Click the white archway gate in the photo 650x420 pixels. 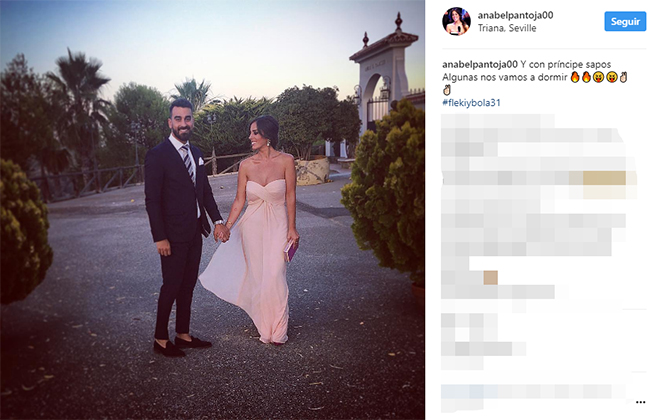coord(383,77)
